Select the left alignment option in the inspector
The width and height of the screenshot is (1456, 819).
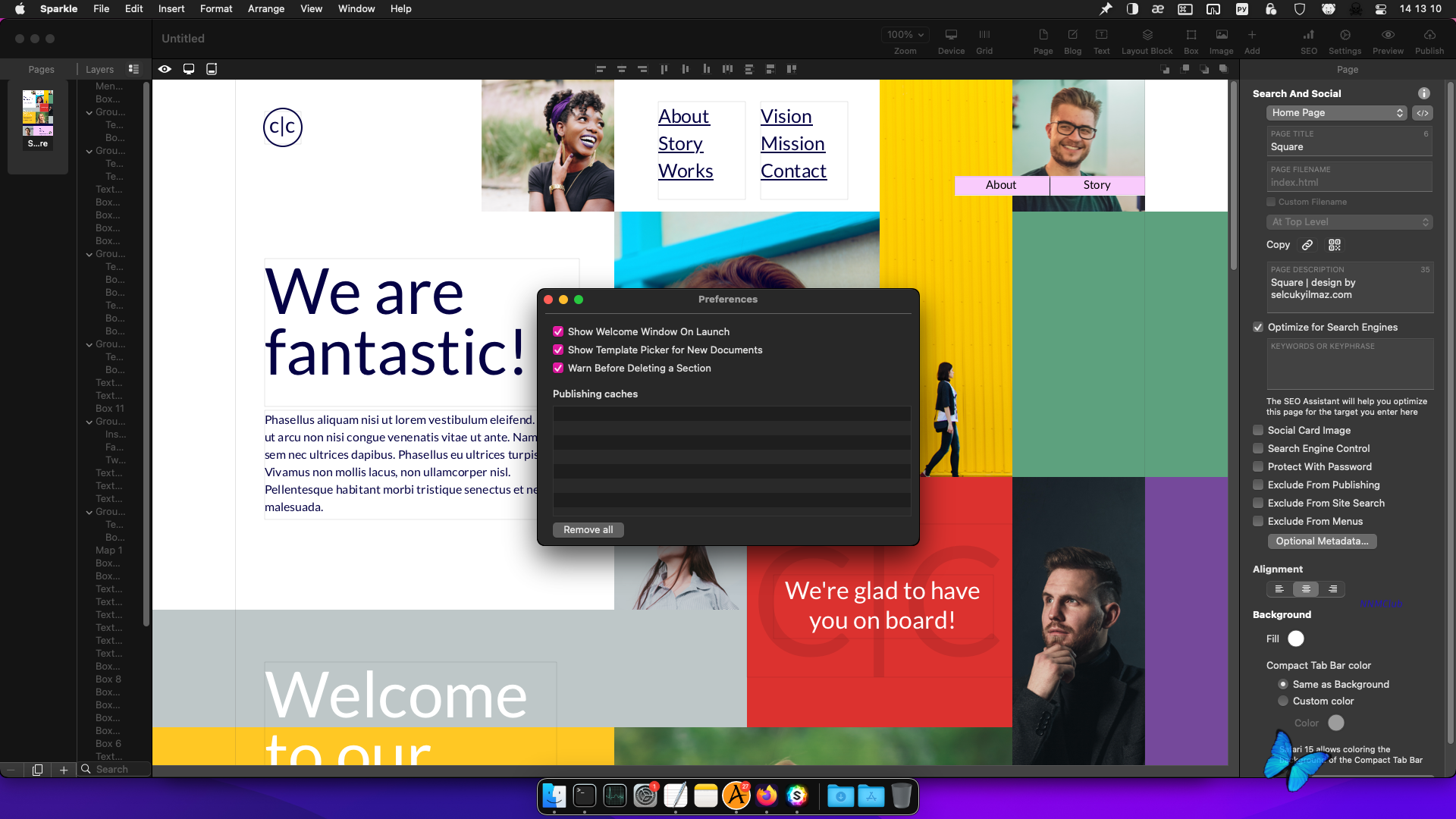1279,589
